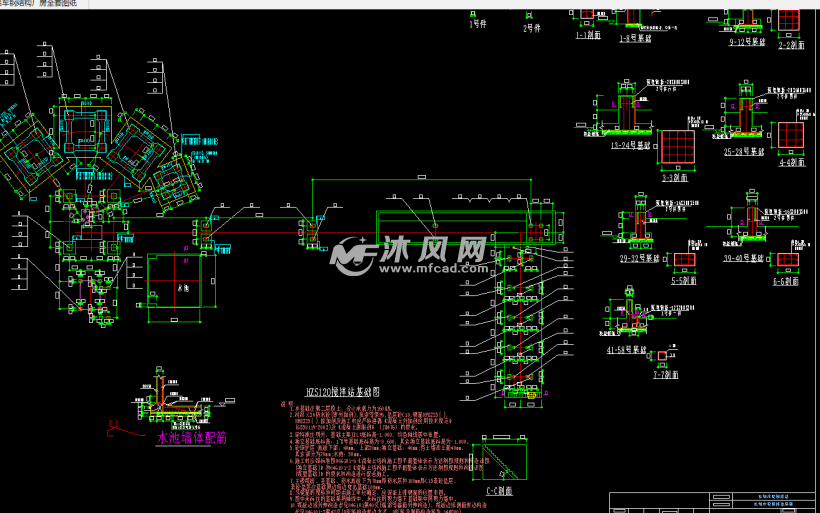Screen dimensions: 820x513
Task: Click the 1号件 label
Action: 477,24
